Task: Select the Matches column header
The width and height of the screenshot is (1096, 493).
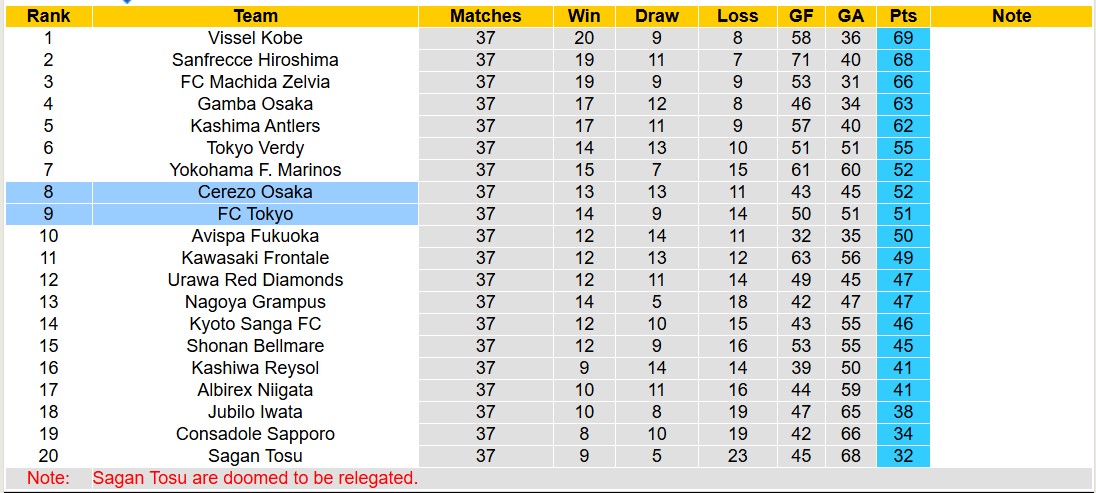Action: tap(485, 16)
